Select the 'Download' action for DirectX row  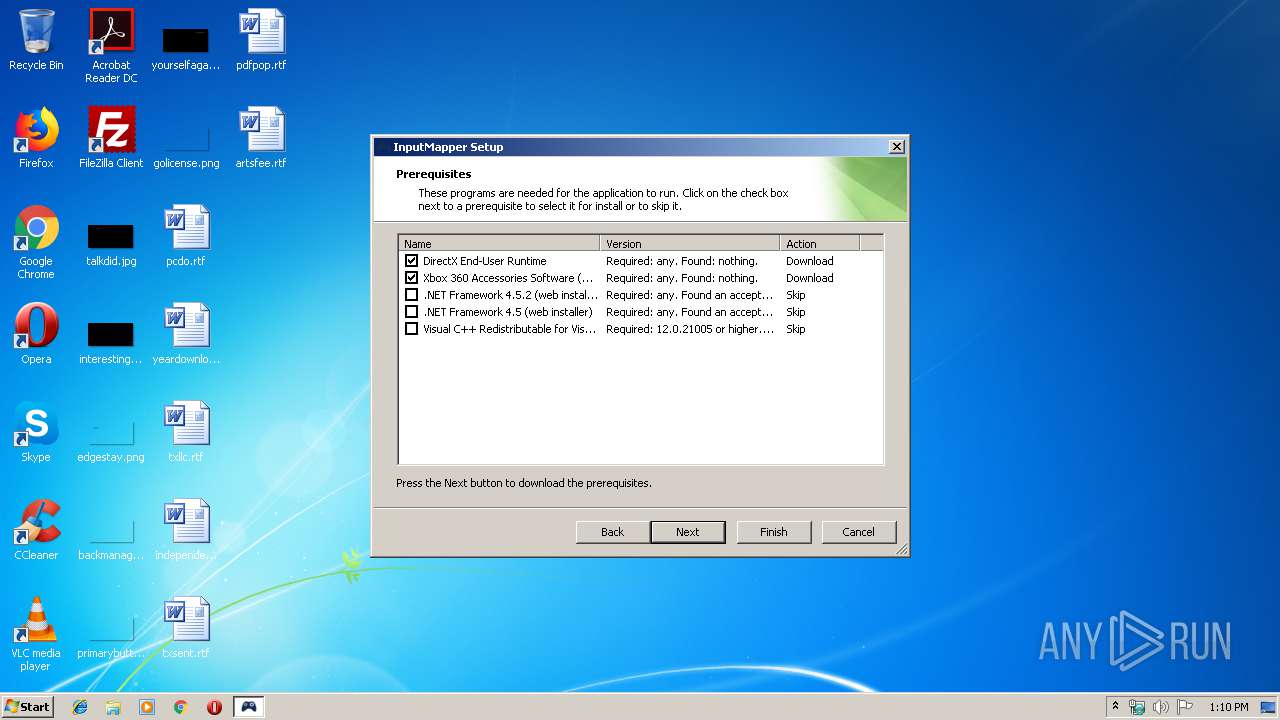(x=809, y=261)
